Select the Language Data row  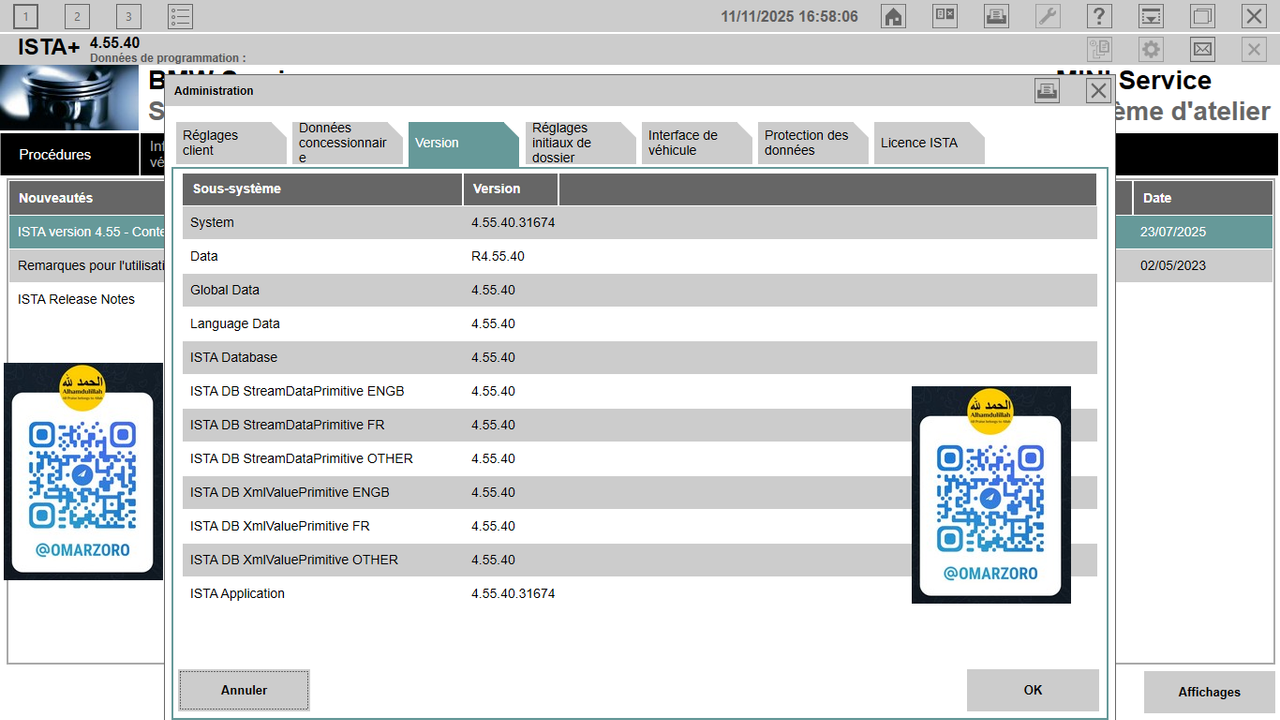pyautogui.click(x=640, y=324)
